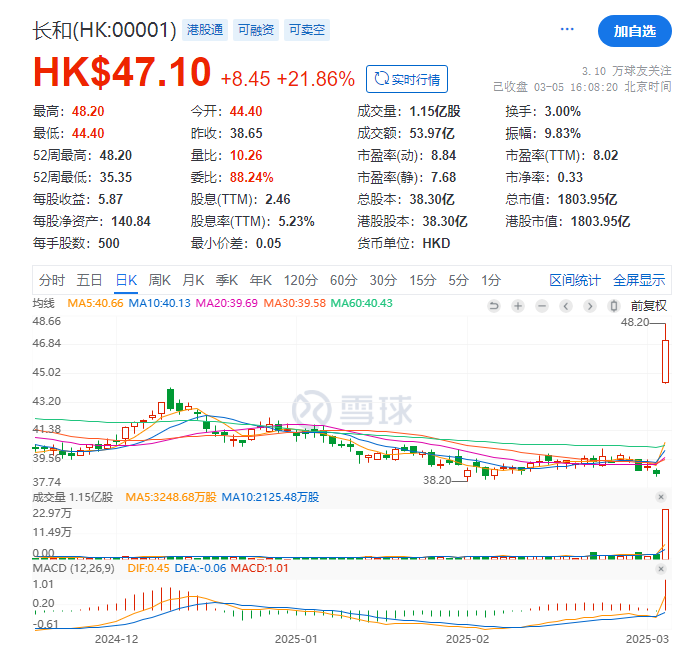Click the chart reset undo arrow icon
This screenshot has width=677, height=654.
tap(494, 306)
